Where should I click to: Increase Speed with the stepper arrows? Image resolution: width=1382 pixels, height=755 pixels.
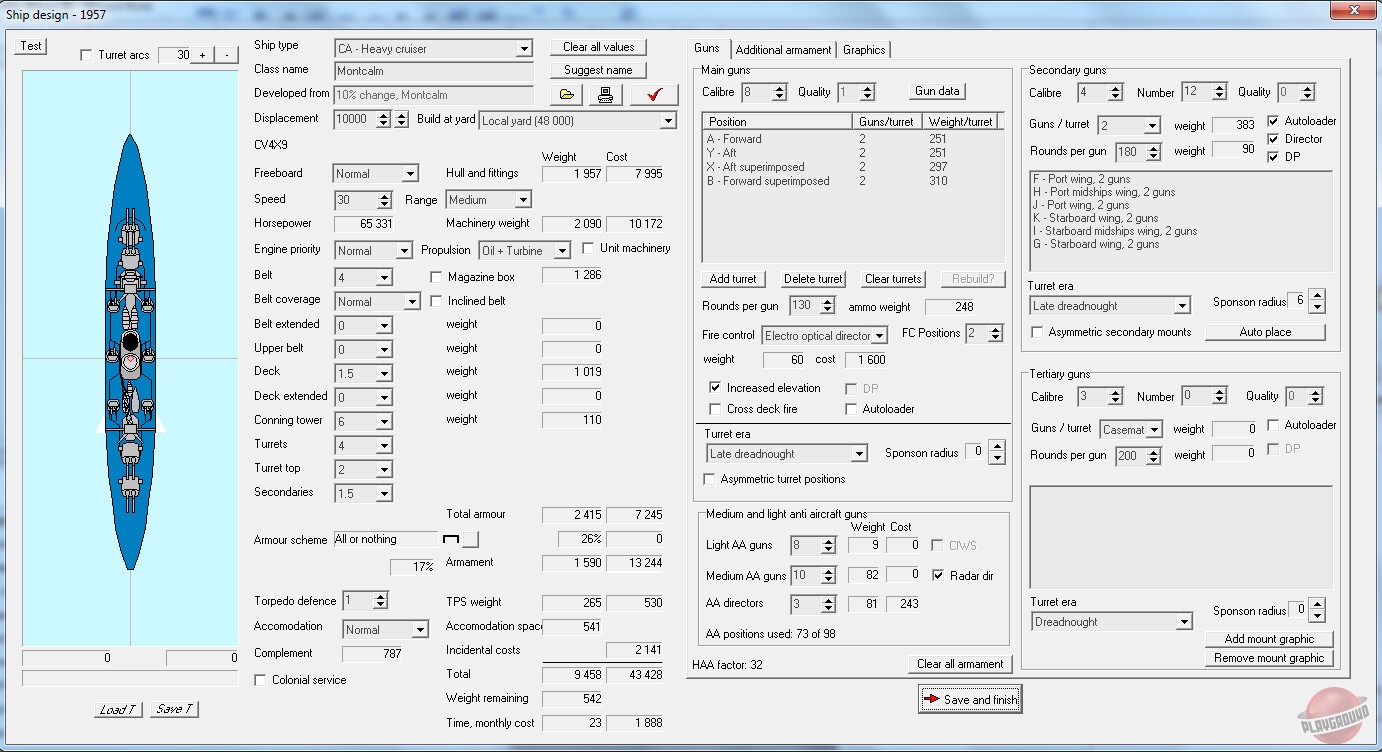(x=384, y=196)
